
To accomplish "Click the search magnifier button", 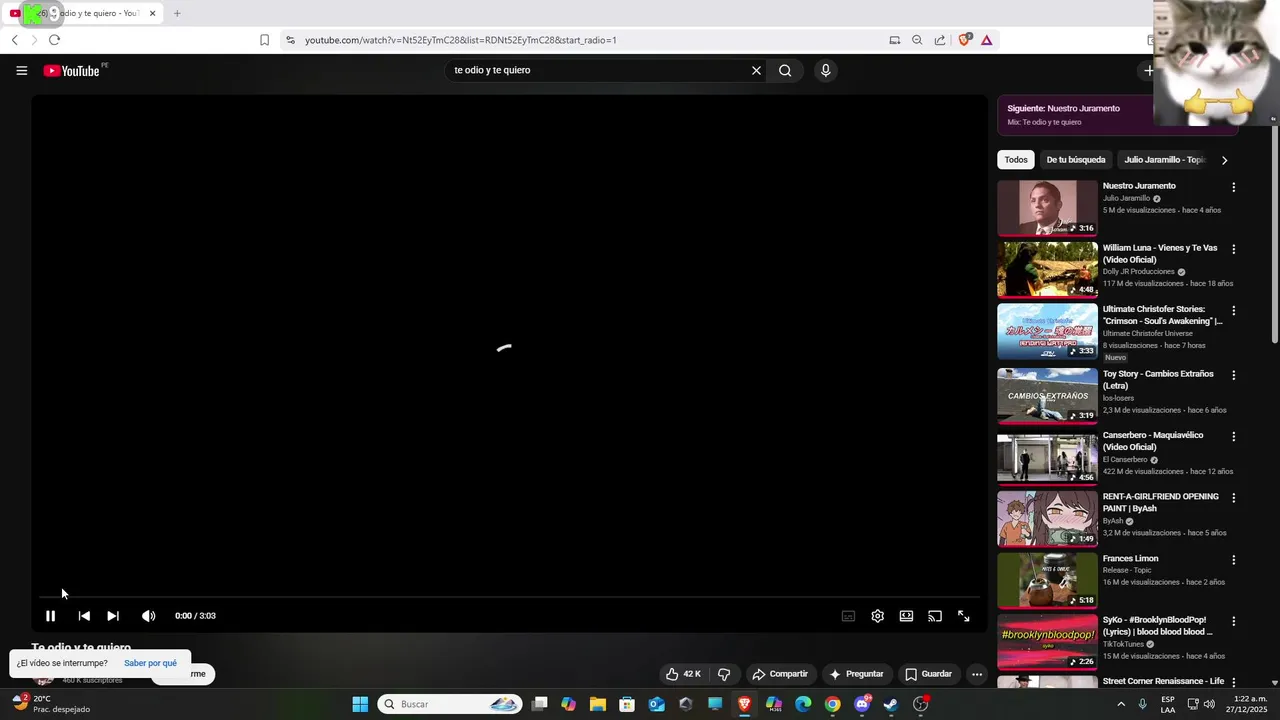I will pos(785,70).
